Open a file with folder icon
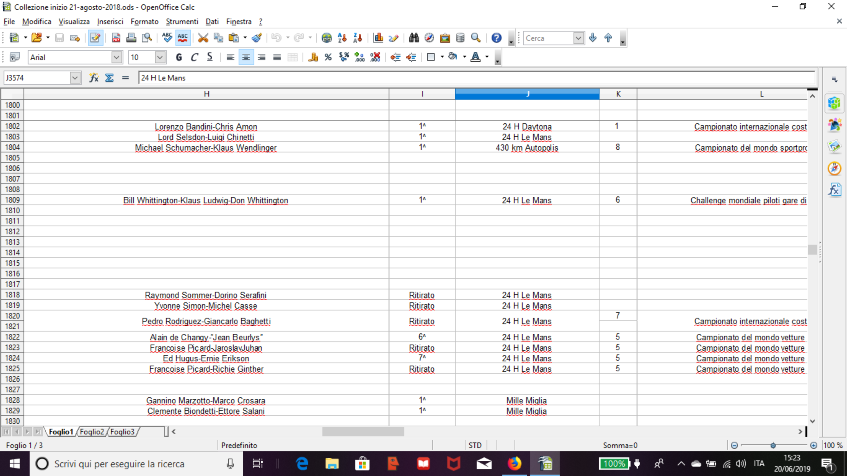The width and height of the screenshot is (847, 476). click(x=36, y=38)
